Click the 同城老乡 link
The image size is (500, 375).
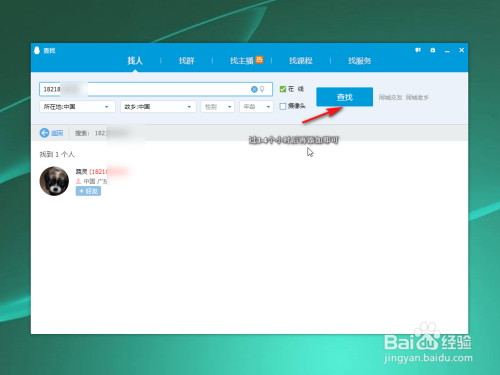click(x=417, y=97)
